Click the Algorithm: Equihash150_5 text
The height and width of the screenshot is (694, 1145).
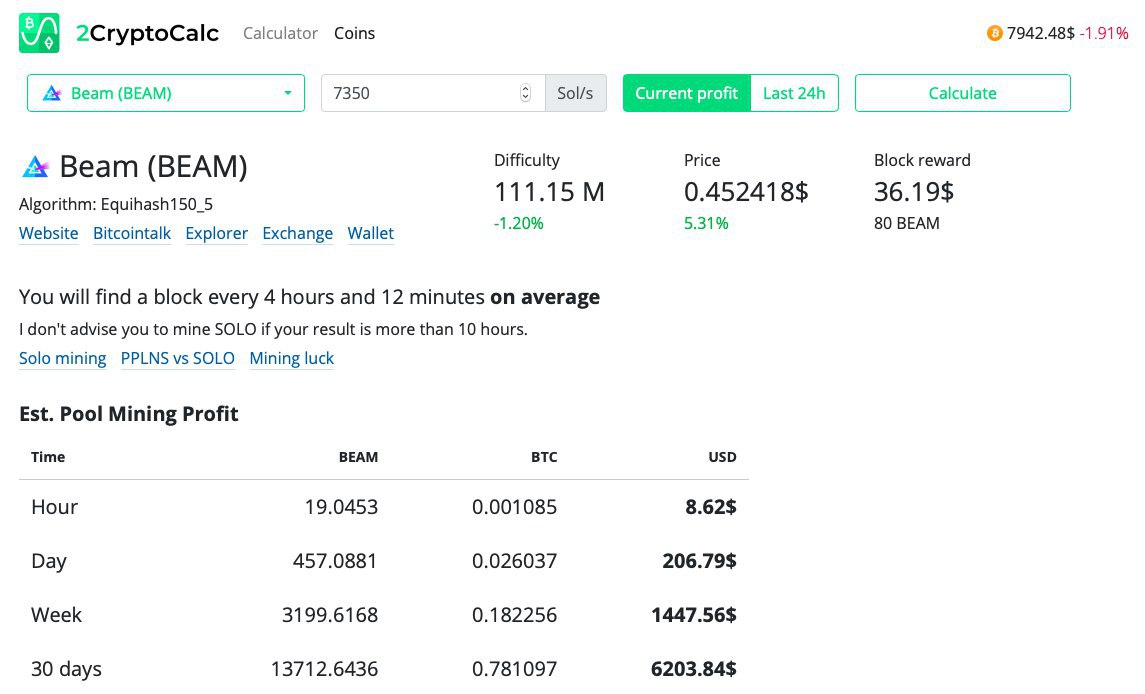point(116,204)
